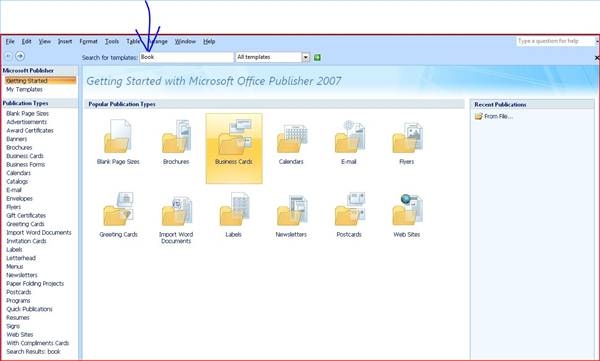Open the Help menu

pos(209,41)
